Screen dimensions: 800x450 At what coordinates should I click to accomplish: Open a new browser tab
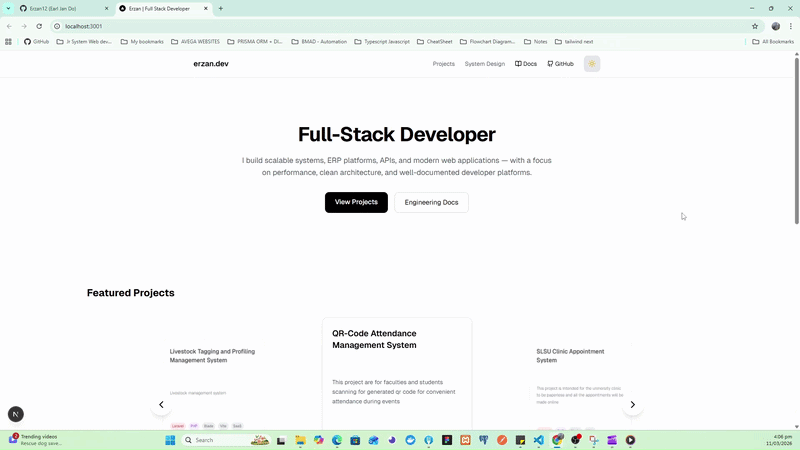[x=221, y=9]
